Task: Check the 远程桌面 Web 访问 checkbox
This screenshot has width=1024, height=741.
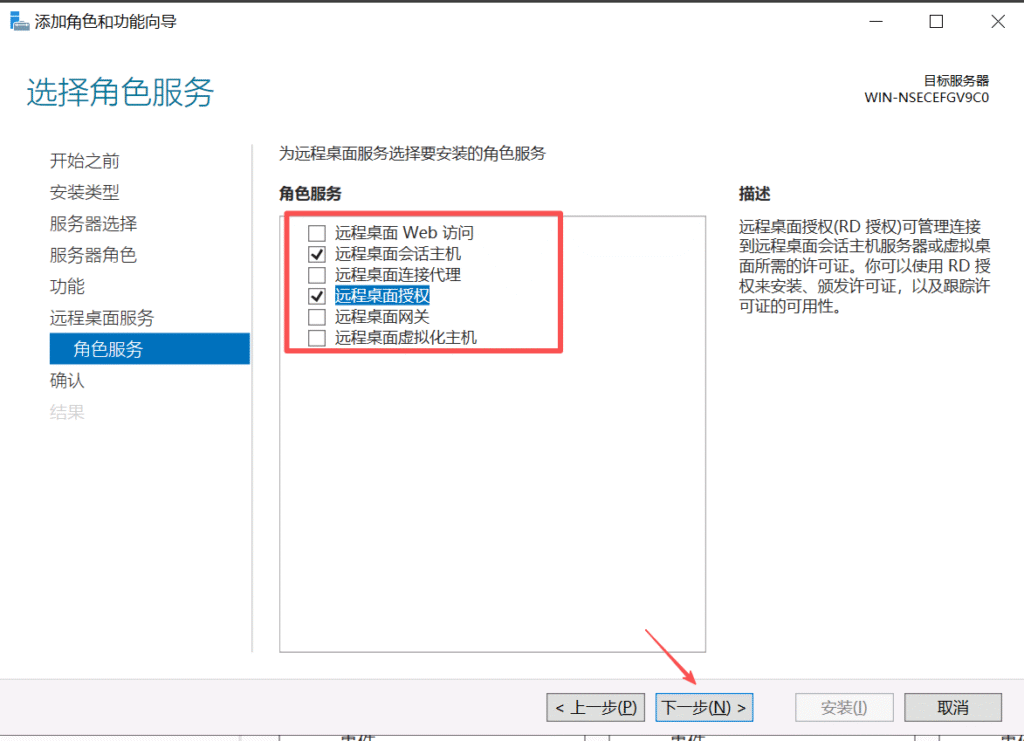Action: (317, 233)
